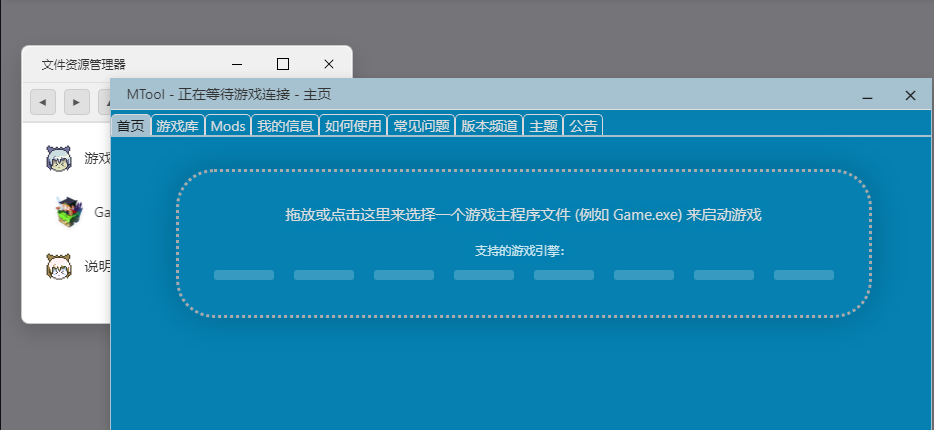Image resolution: width=934 pixels, height=430 pixels.
Task: View the 常见问题 tab
Action: point(421,126)
